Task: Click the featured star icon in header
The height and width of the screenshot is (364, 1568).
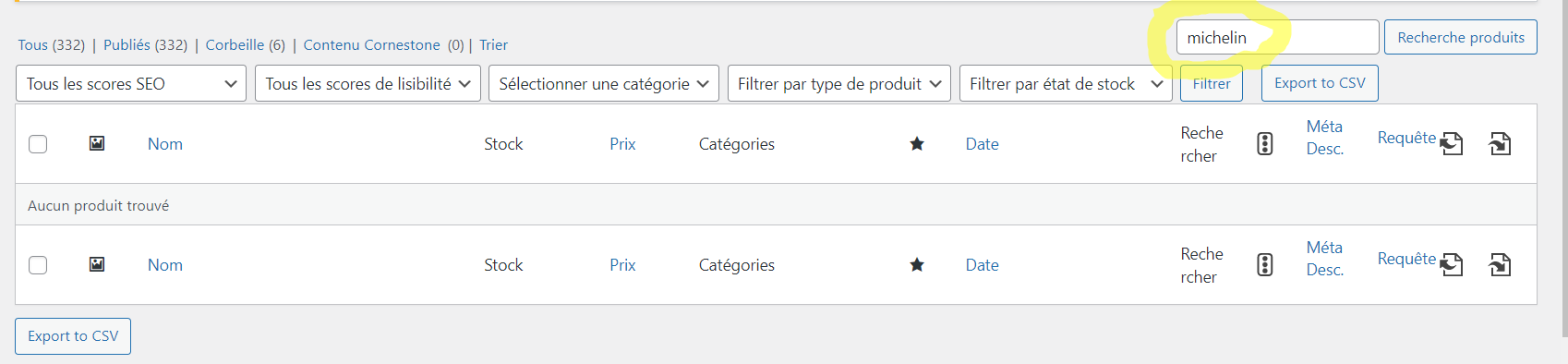Action: click(917, 143)
